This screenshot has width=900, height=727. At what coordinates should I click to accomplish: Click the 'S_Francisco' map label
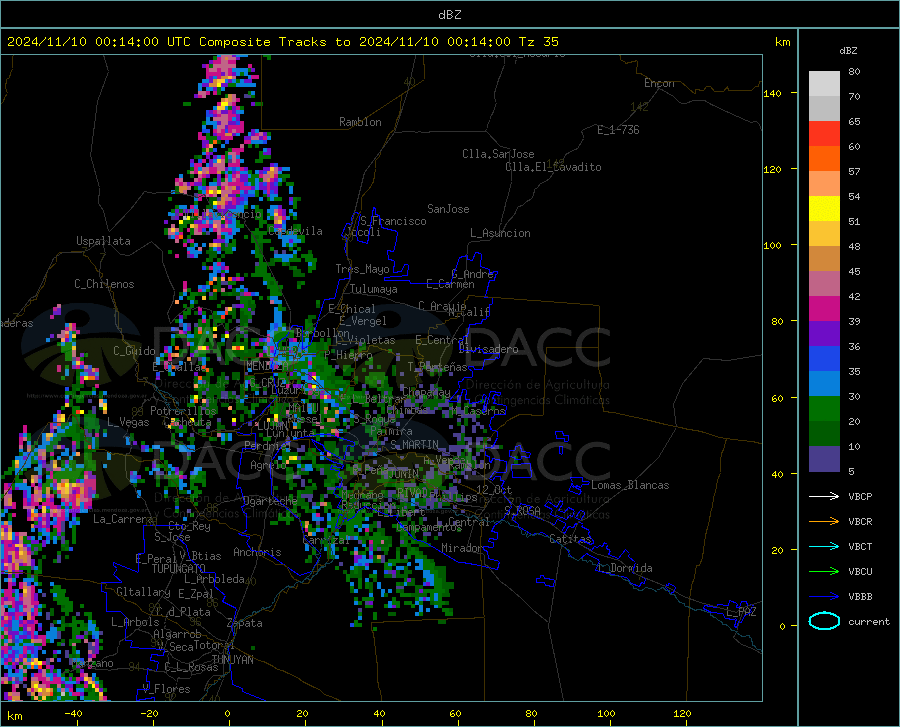(393, 221)
